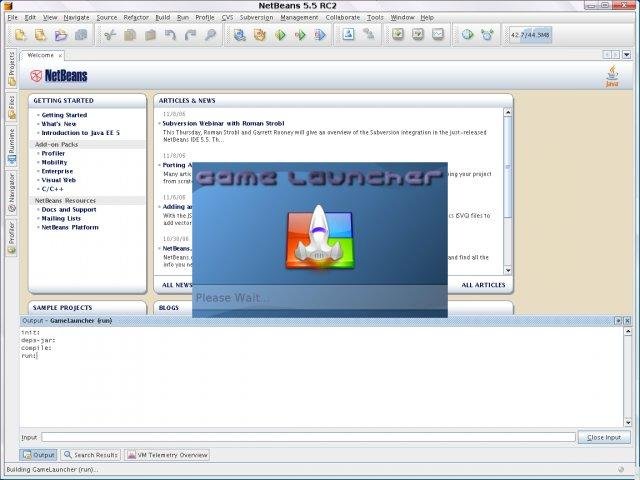
Task: Click the toolbar icon left of memory bar
Action: (x=487, y=34)
